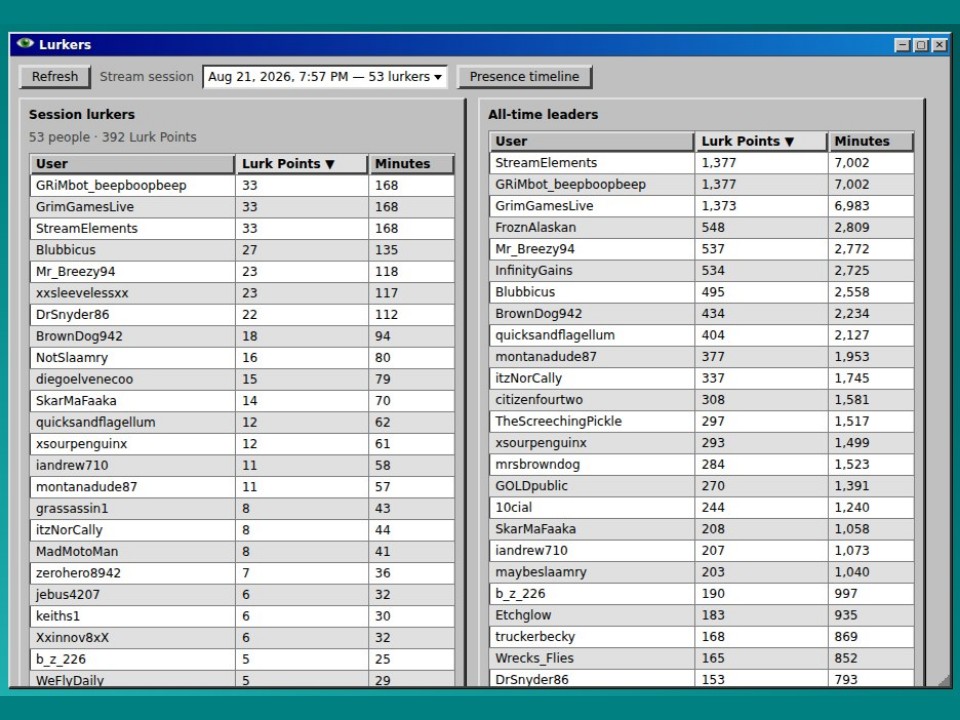
Task: Select Wrecks_Flies row
Action: pos(702,658)
